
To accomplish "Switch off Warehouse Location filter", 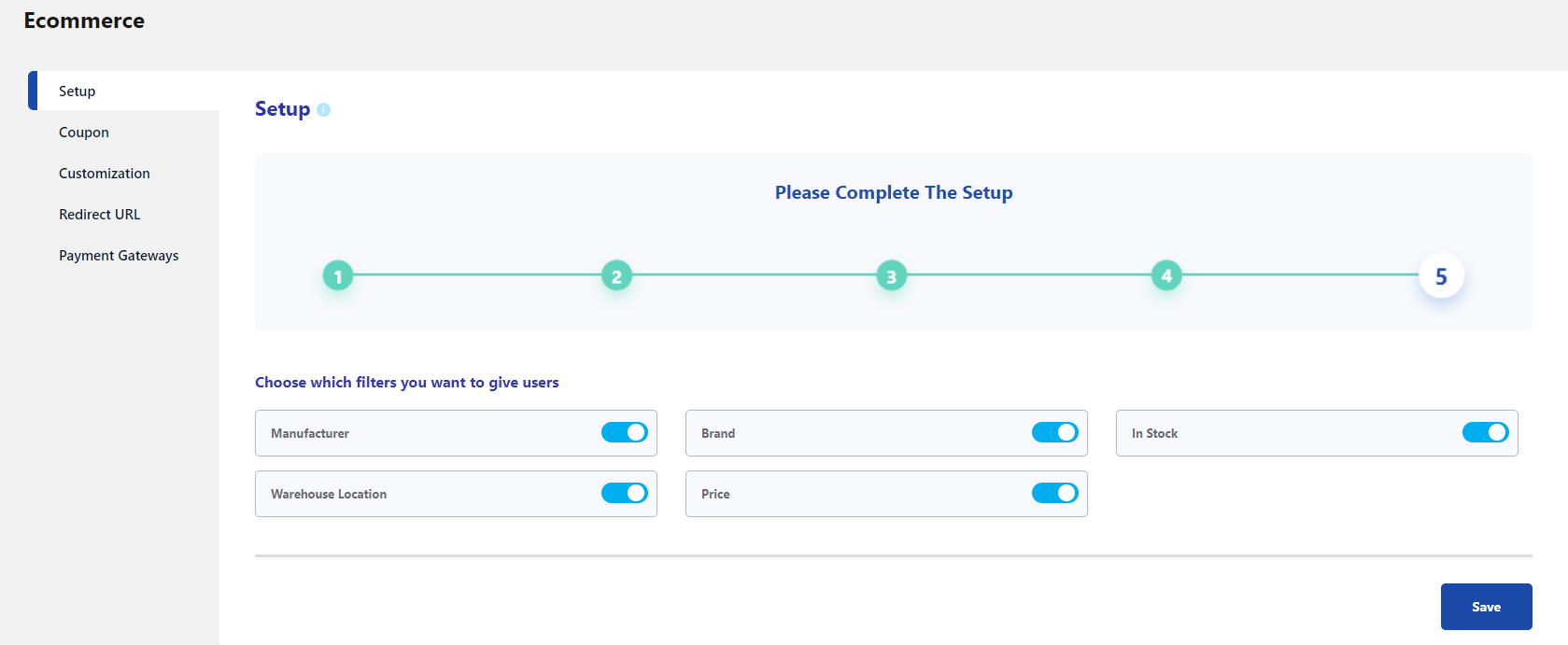I will [624, 493].
